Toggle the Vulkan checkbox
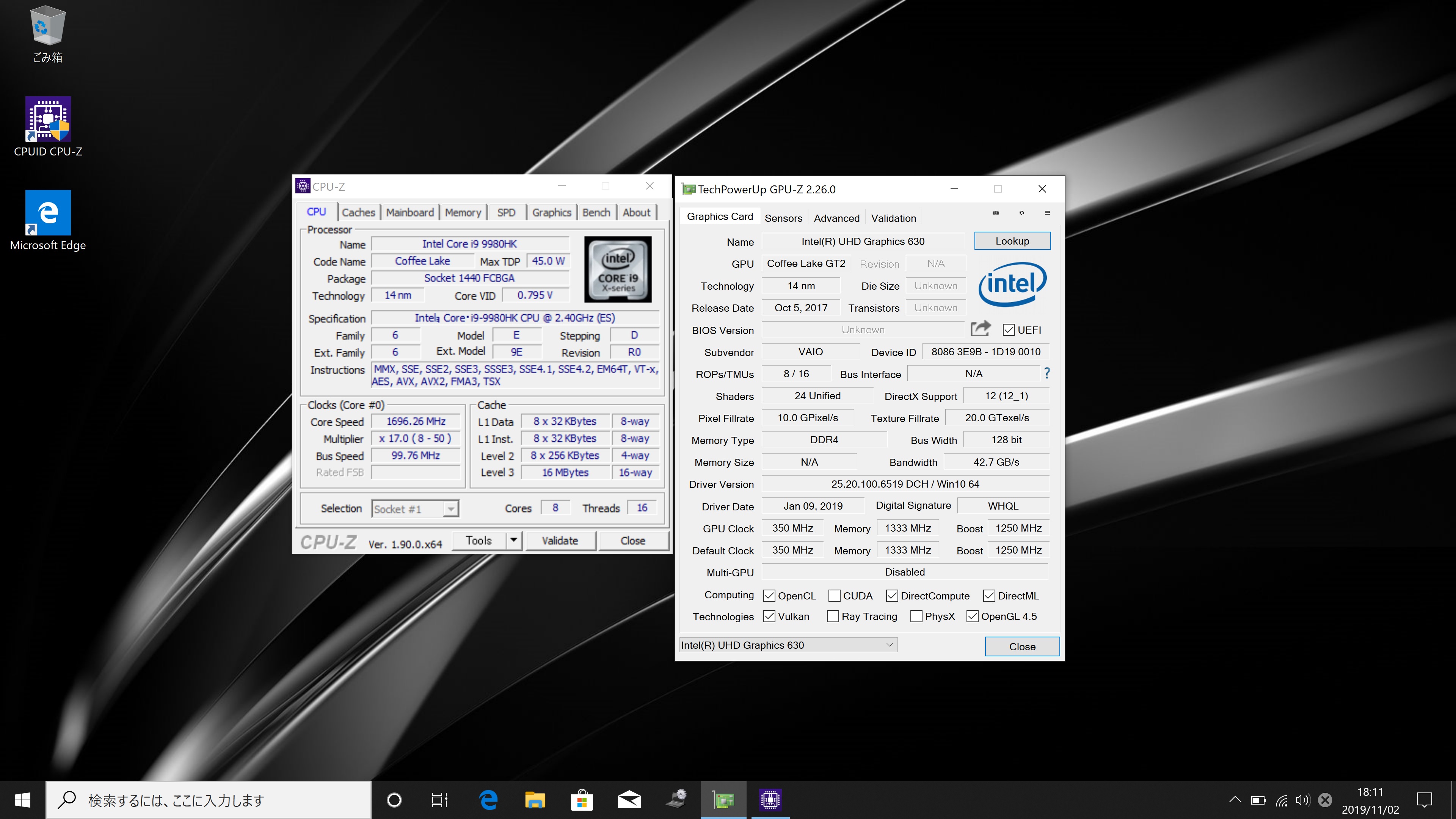1456x819 pixels. [769, 616]
